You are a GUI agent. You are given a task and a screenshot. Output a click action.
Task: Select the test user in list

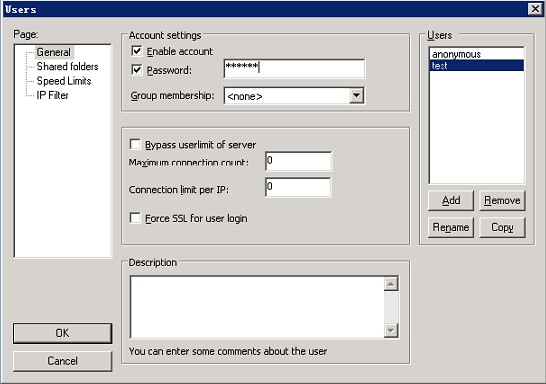click(x=476, y=65)
